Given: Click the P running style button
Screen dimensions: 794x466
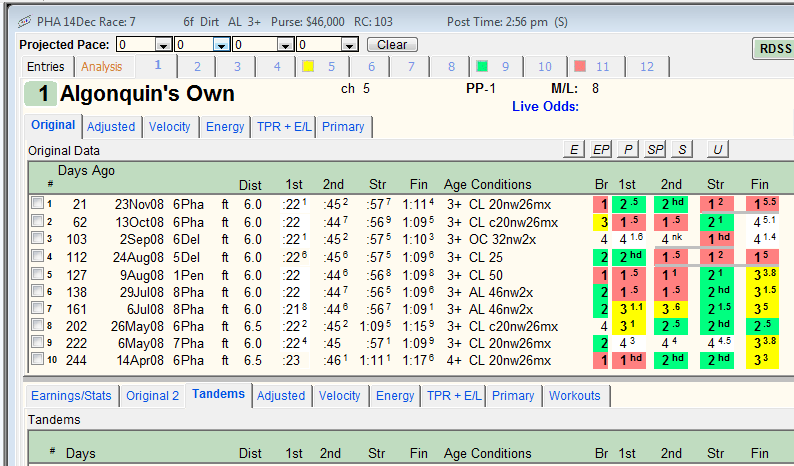Looking at the screenshot, I should pyautogui.click(x=628, y=149).
